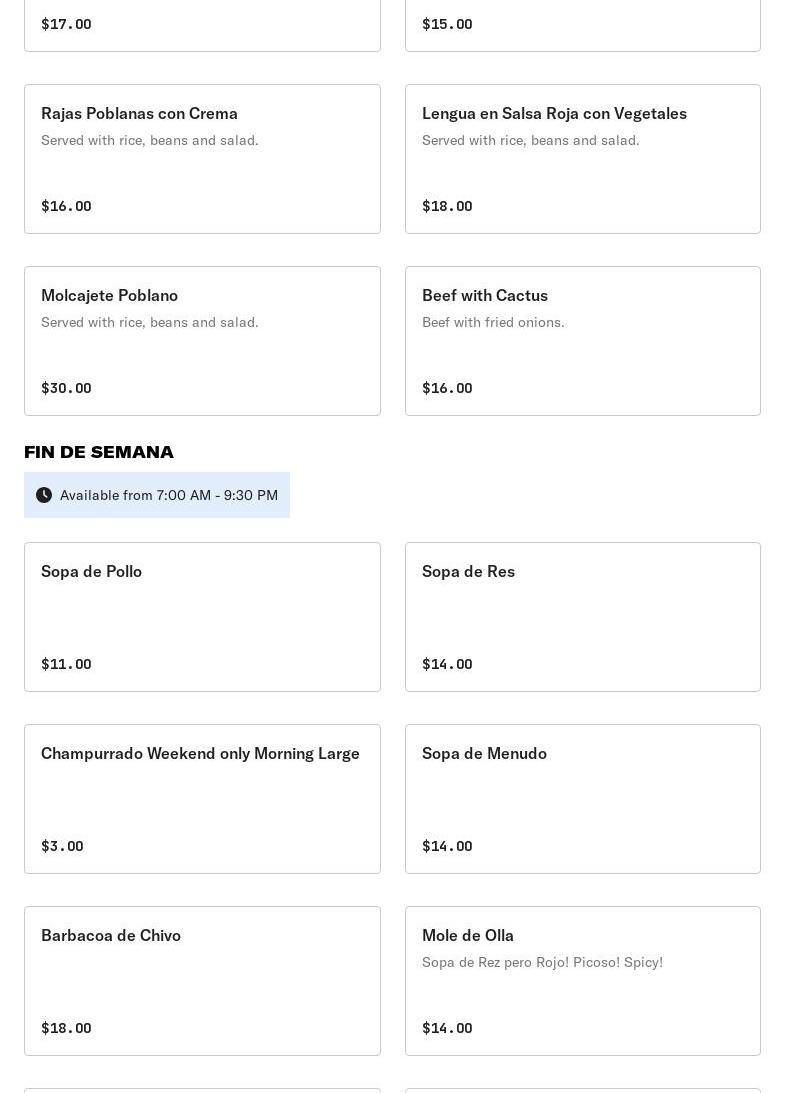
Task: Open Champurrado Weekend only Morning Large
Action: tap(202, 799)
